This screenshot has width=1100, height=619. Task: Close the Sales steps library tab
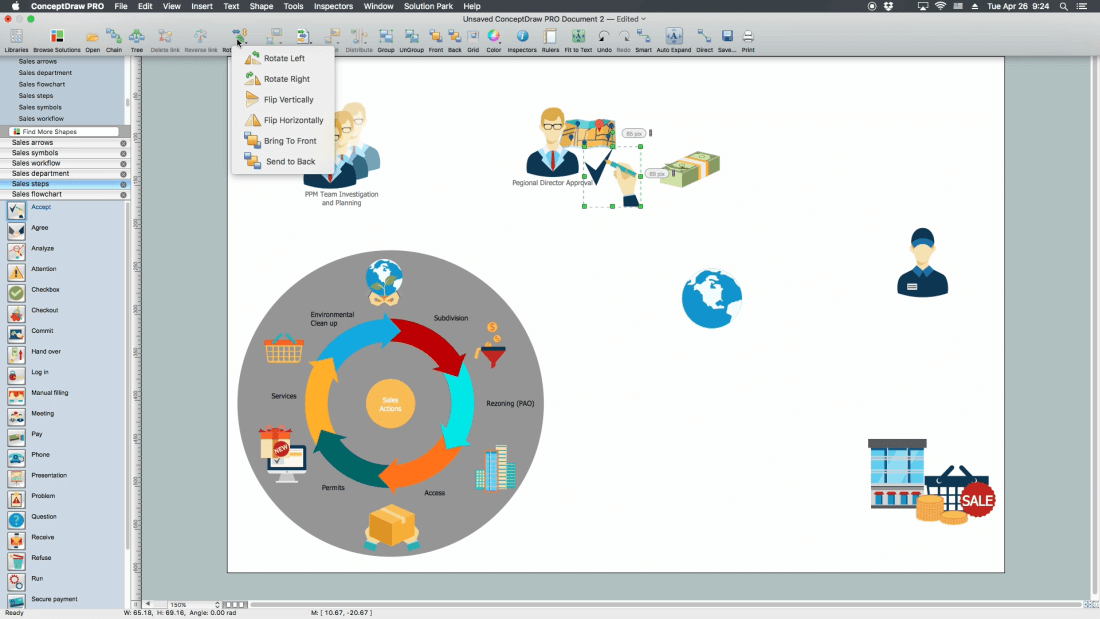tap(123, 184)
